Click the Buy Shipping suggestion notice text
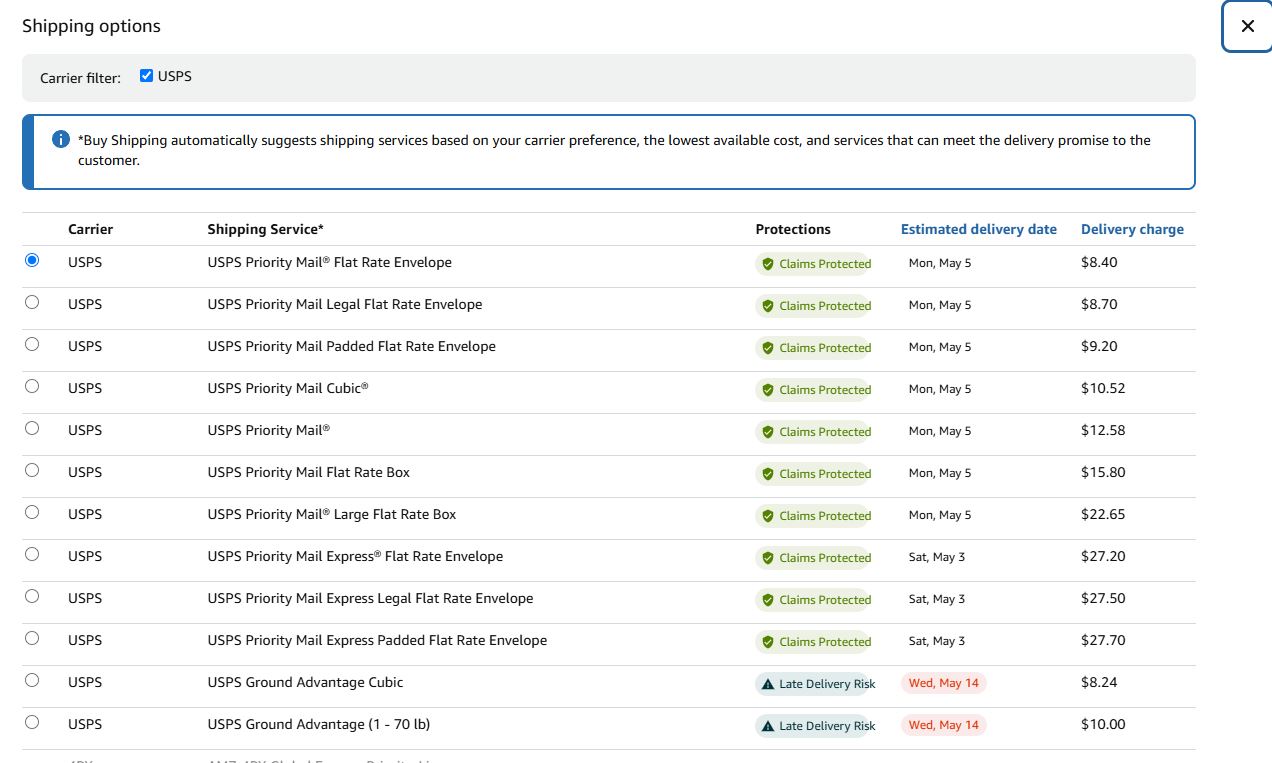Viewport: 1272px width, 763px height. (614, 150)
